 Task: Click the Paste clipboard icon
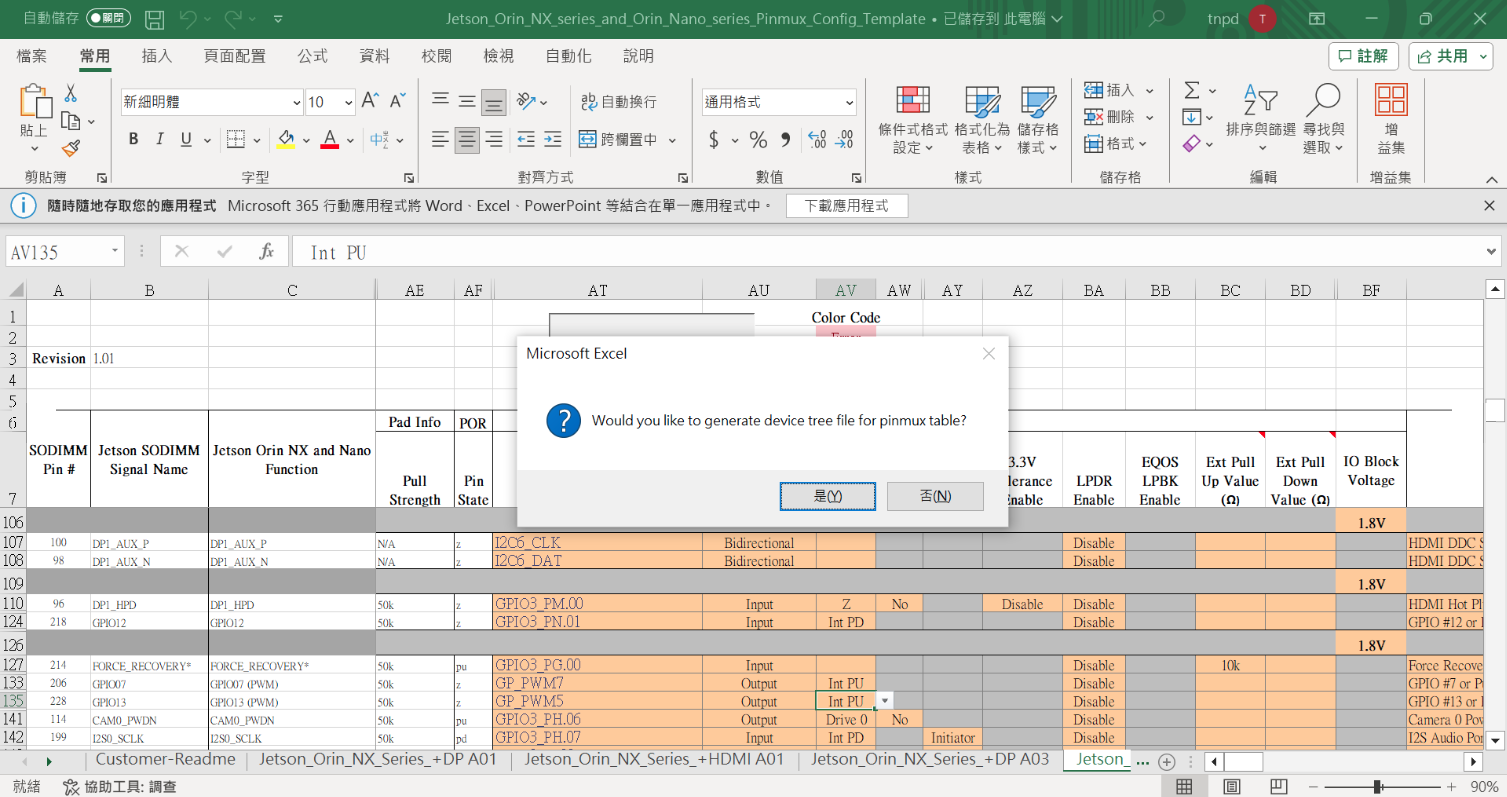point(34,101)
